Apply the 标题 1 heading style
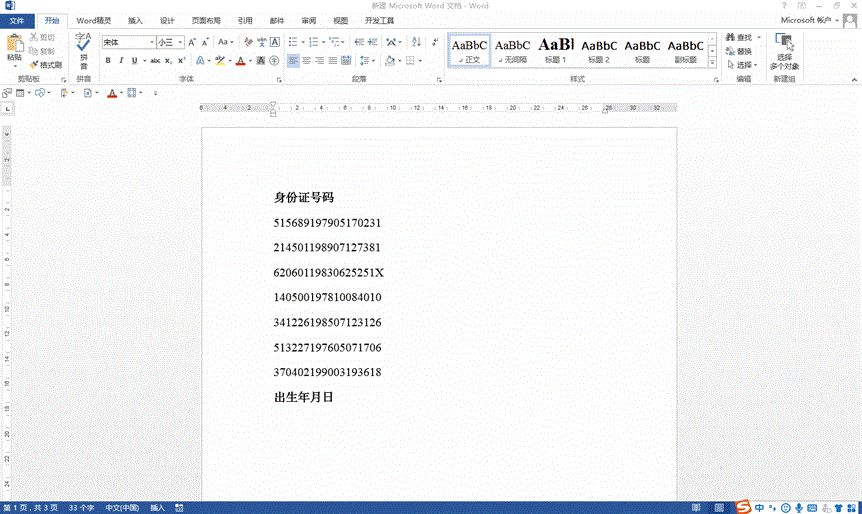This screenshot has width=862, height=514. click(x=555, y=50)
